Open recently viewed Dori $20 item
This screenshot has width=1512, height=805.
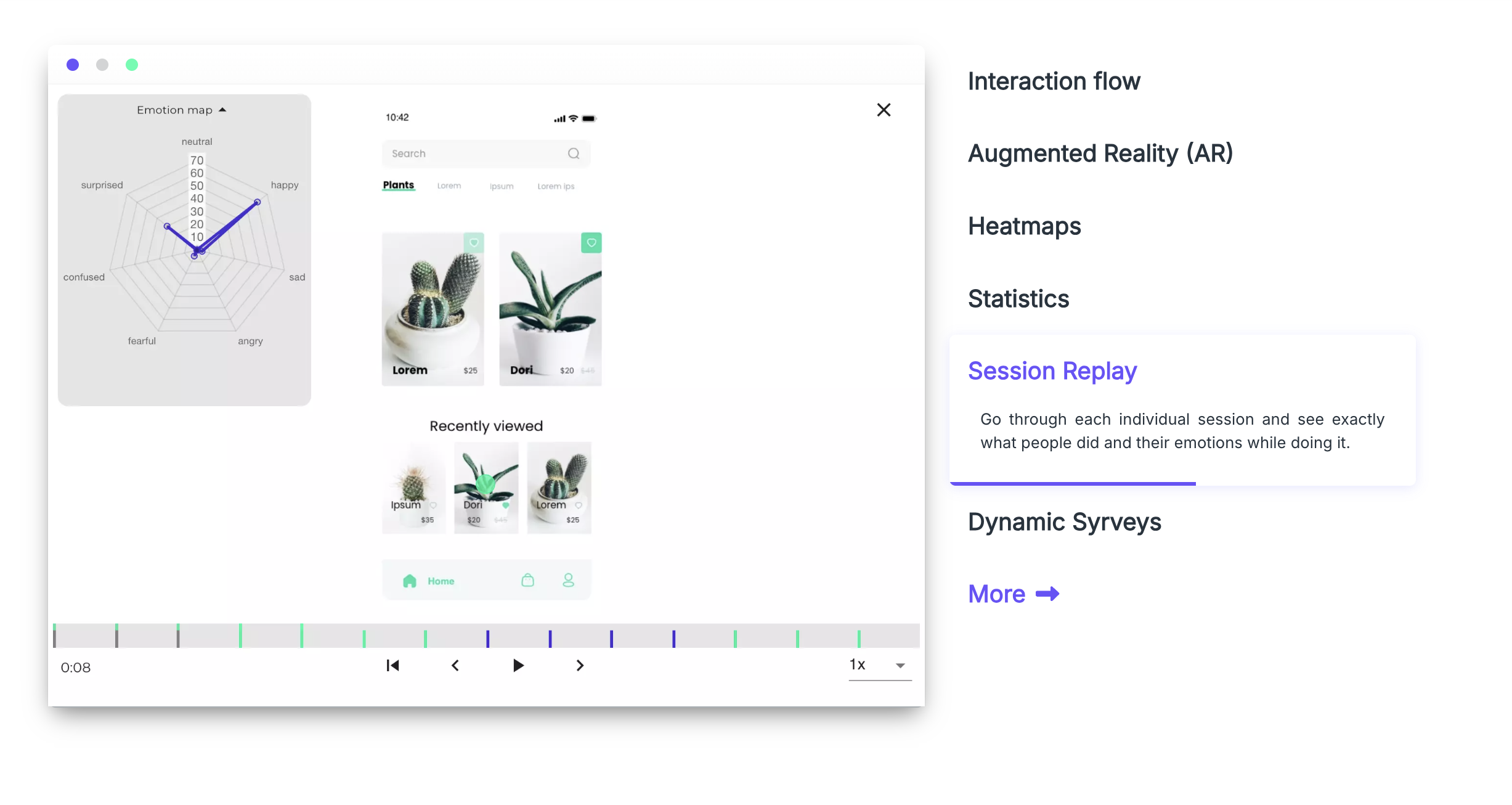pyautogui.click(x=486, y=488)
